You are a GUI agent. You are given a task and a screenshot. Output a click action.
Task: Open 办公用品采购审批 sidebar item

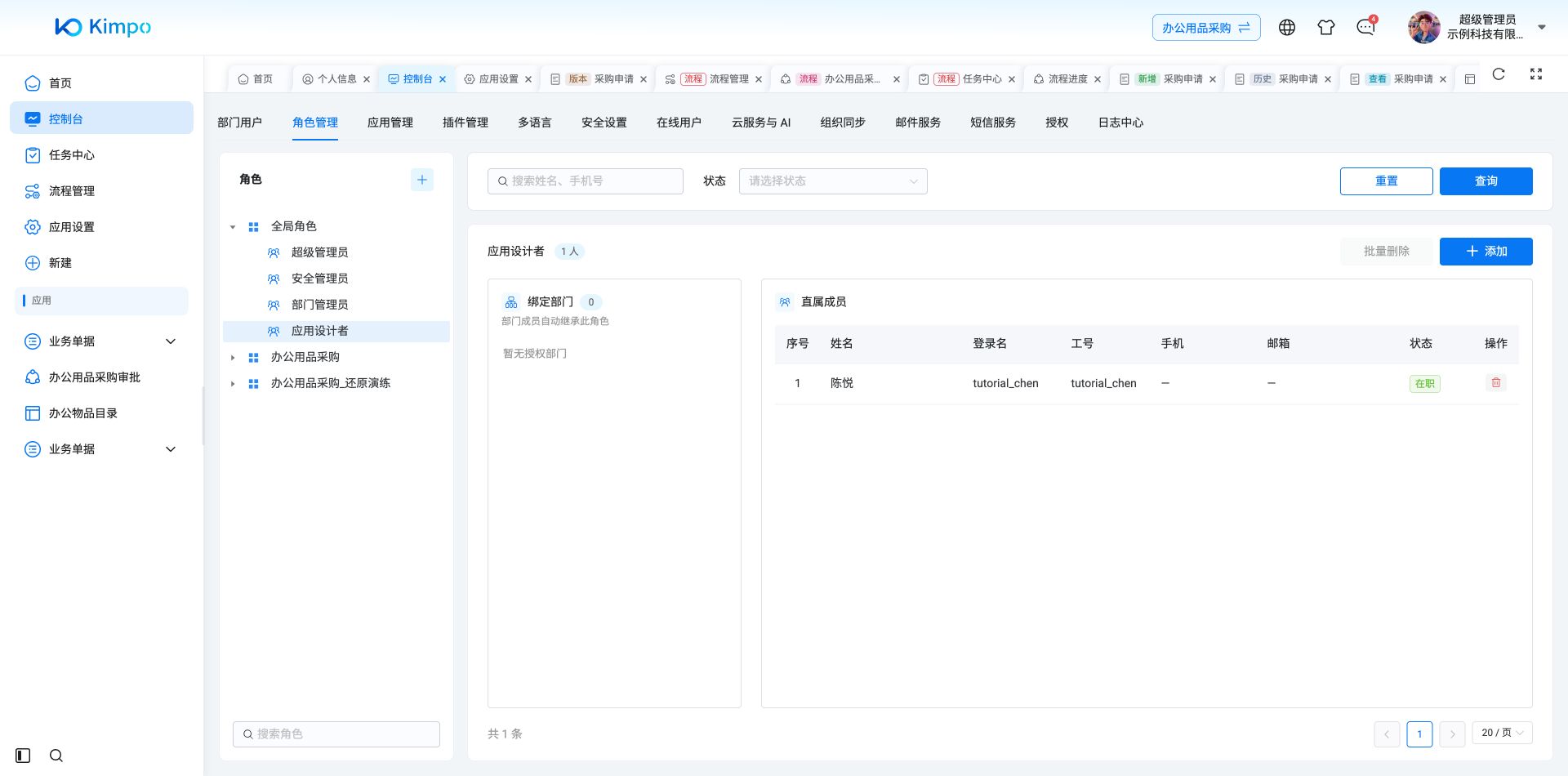click(x=101, y=377)
